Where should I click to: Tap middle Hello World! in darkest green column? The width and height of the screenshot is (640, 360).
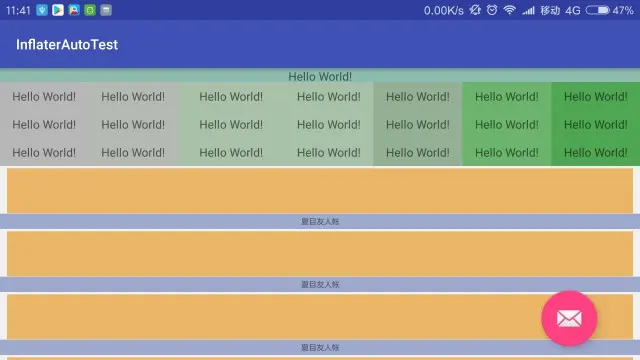pos(596,124)
